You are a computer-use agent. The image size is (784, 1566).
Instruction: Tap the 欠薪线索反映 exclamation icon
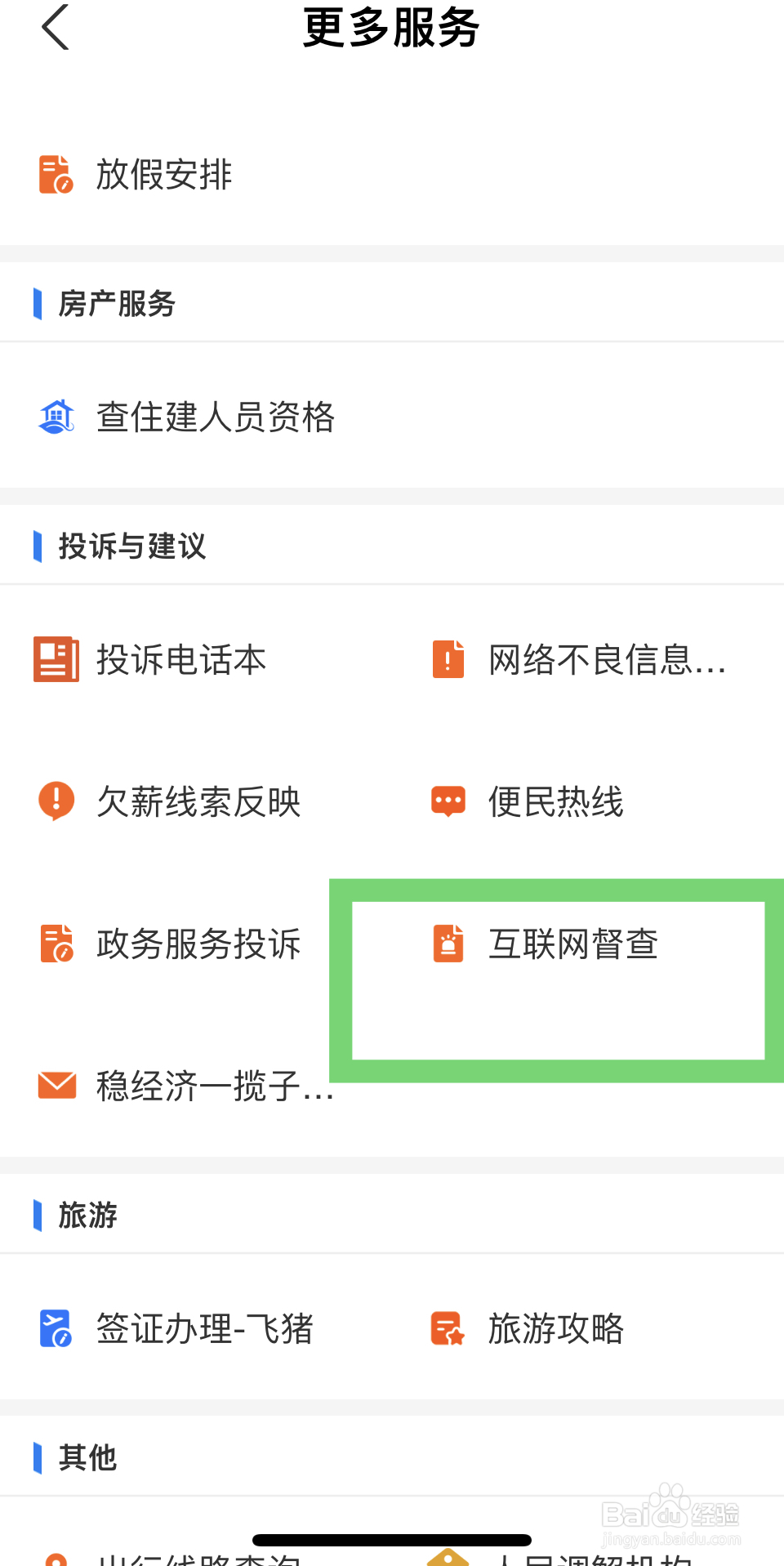tap(56, 801)
